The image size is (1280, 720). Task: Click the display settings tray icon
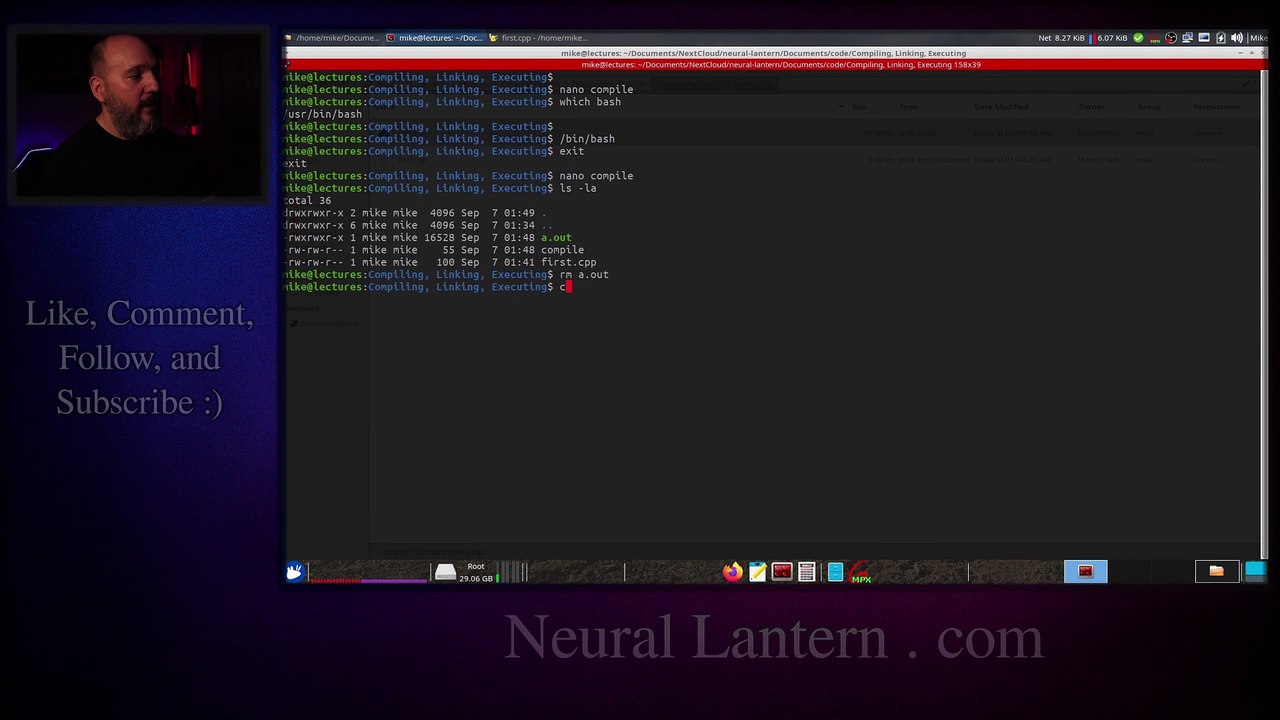coord(1205,38)
